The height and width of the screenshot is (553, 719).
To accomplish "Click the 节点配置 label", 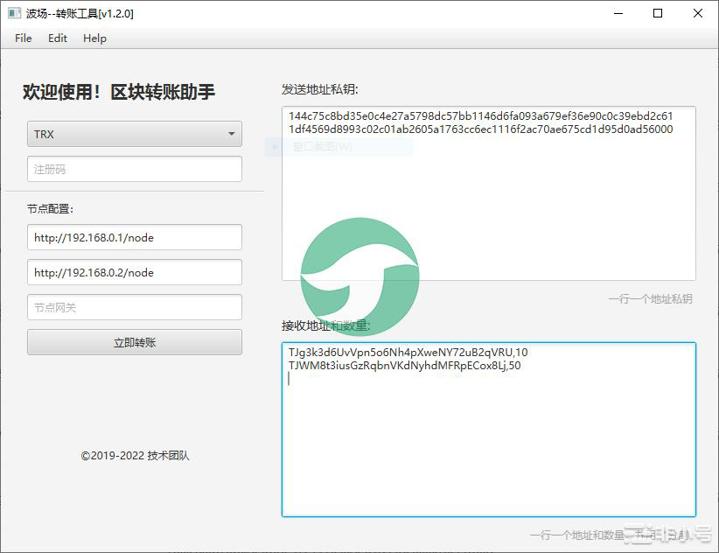I will [x=50, y=209].
